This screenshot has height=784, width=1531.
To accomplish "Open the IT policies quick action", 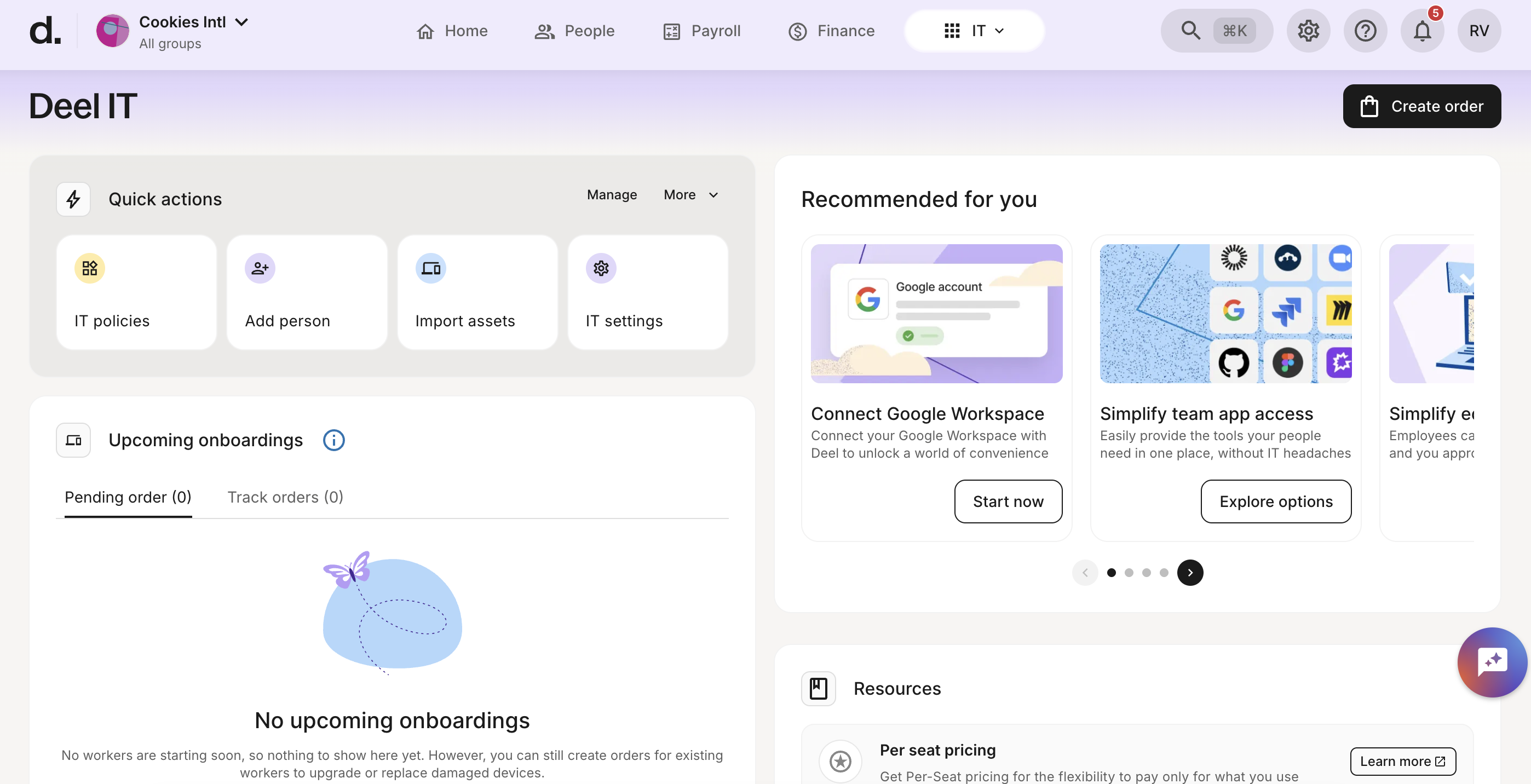I will pos(136,292).
